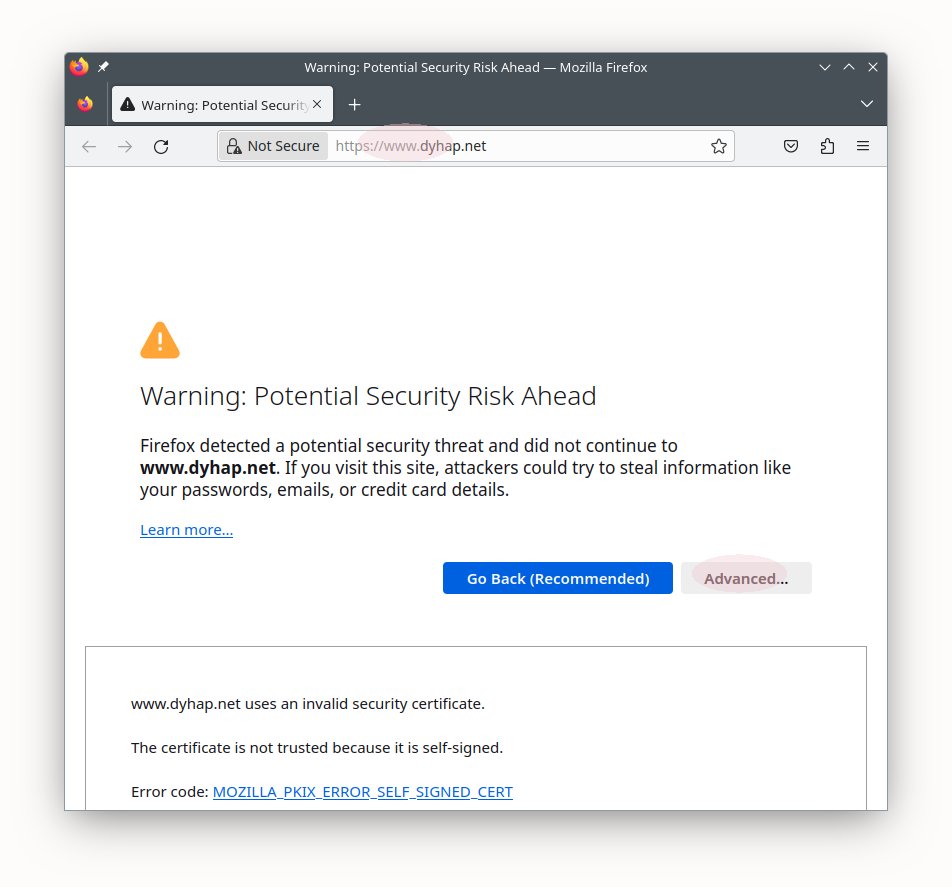Screen dimensions: 952x887
Task: Open the Extensions puzzle icon
Action: tap(827, 147)
